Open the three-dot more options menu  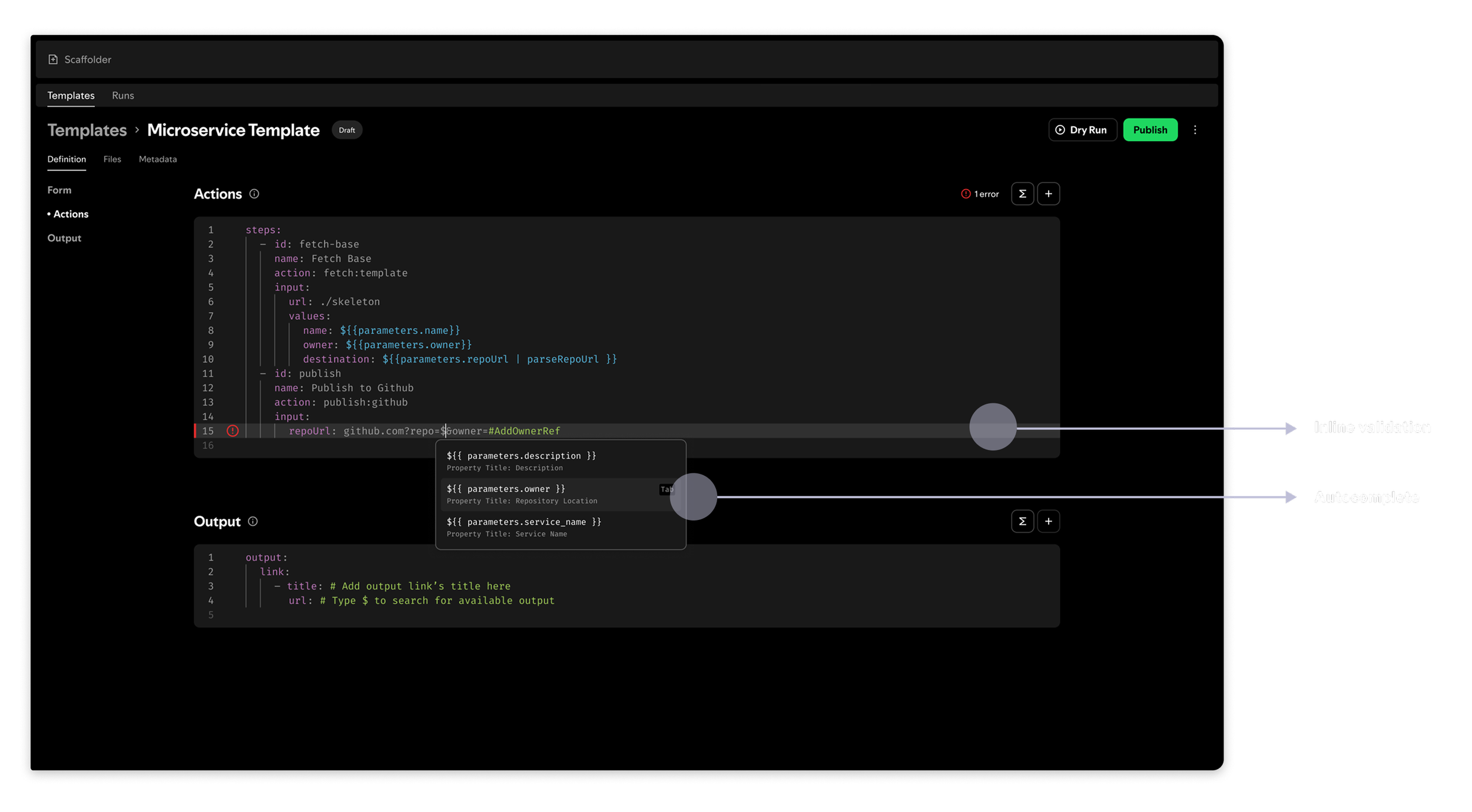point(1195,130)
